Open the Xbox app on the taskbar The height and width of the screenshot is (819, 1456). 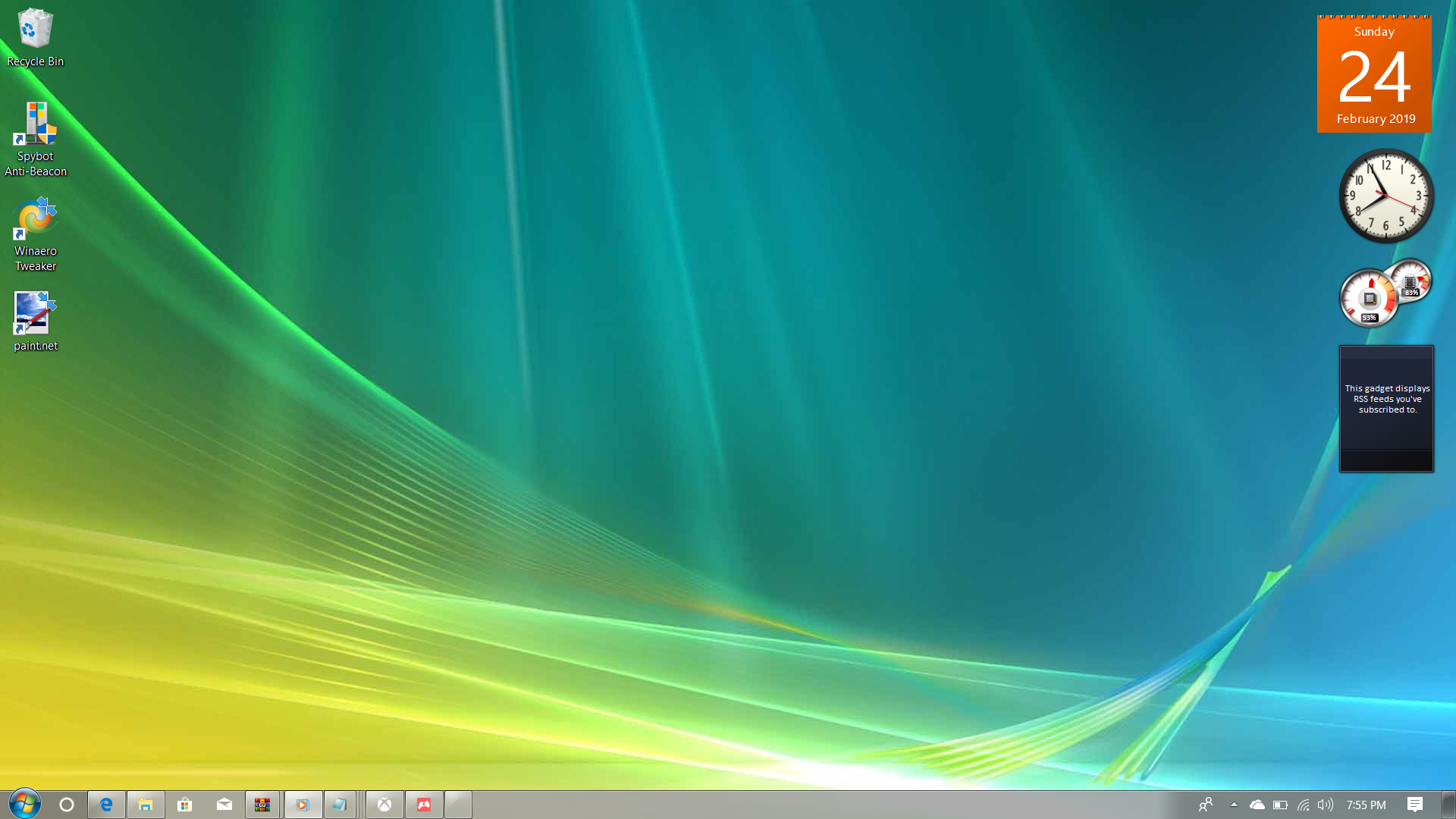tap(384, 805)
